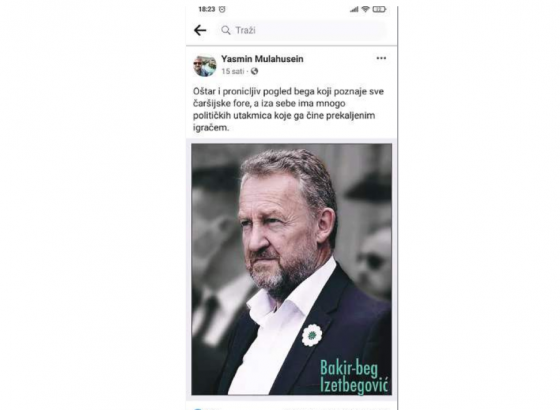Click the globe public privacy icon
Viewport: 560px width, 410px height.
pos(254,71)
